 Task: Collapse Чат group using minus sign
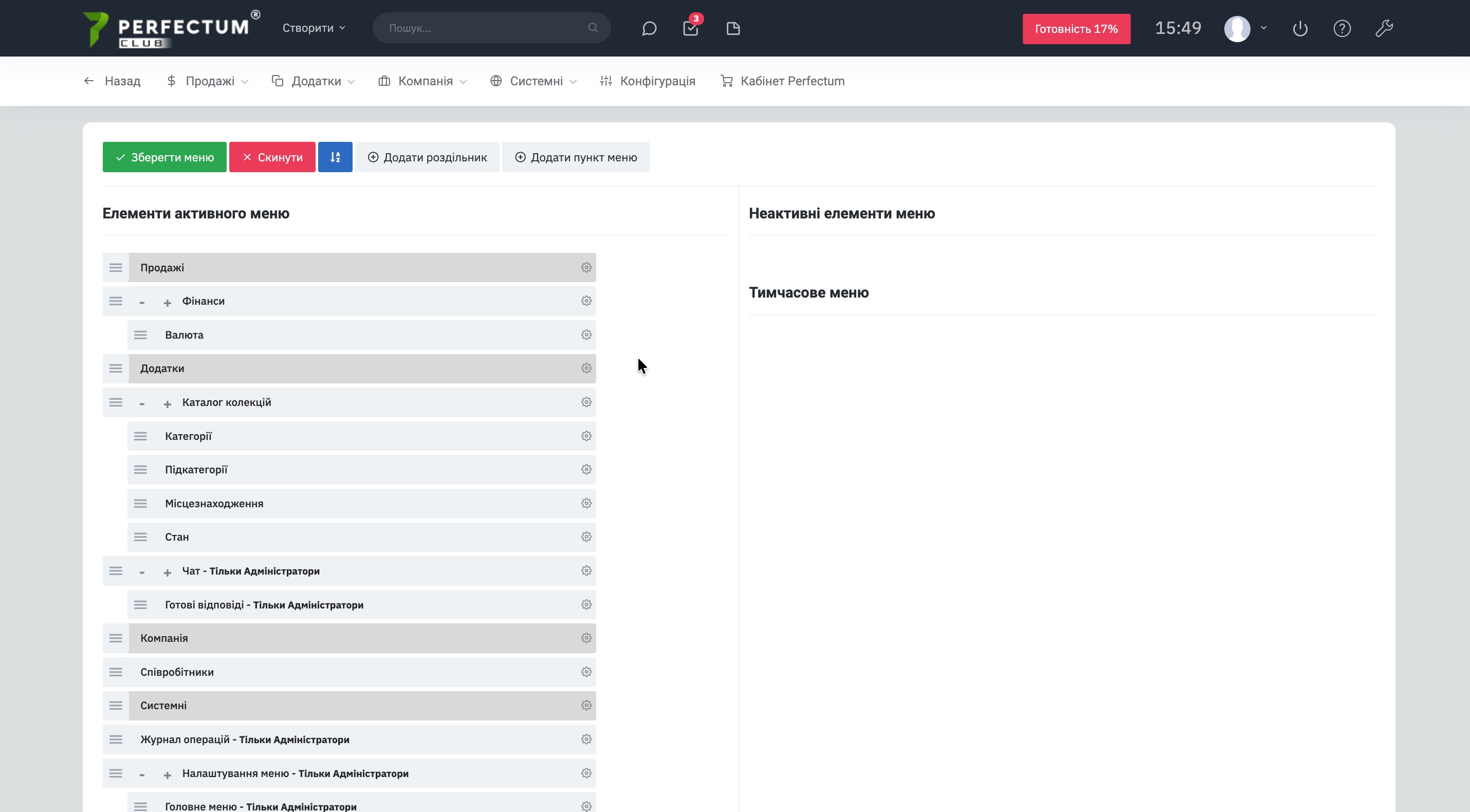[142, 573]
